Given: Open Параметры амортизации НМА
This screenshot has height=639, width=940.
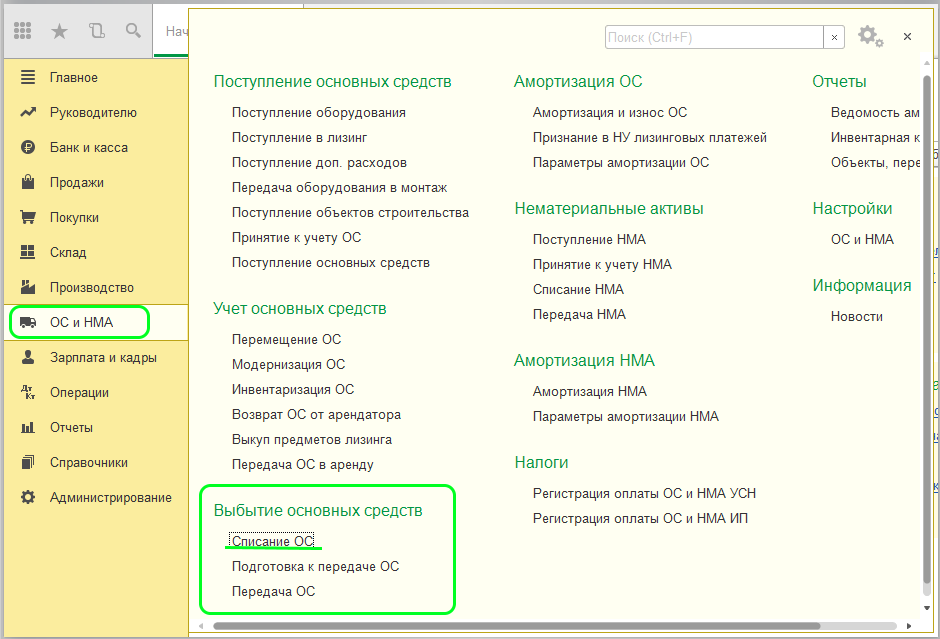Looking at the screenshot, I should tap(626, 417).
